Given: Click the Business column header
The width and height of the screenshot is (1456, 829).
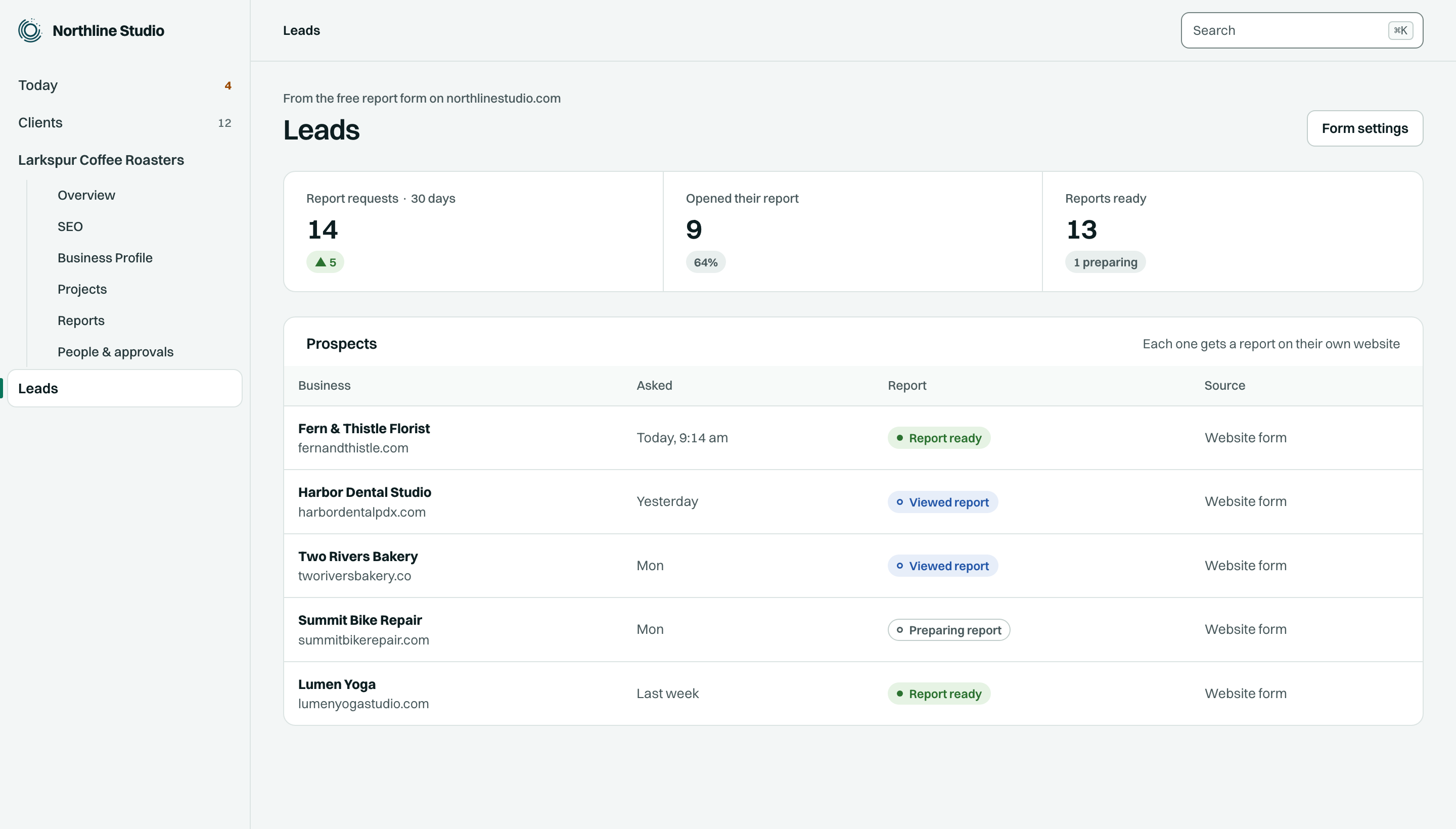Looking at the screenshot, I should [324, 386].
